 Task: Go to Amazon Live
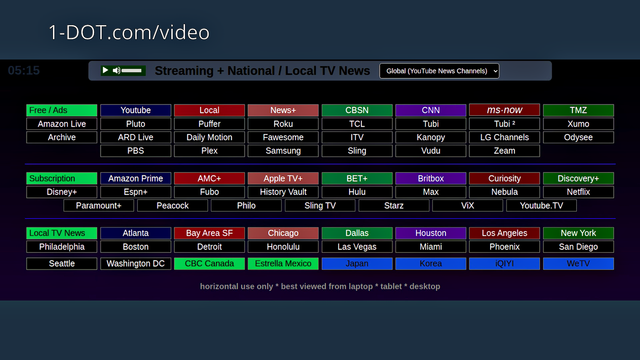point(62,124)
